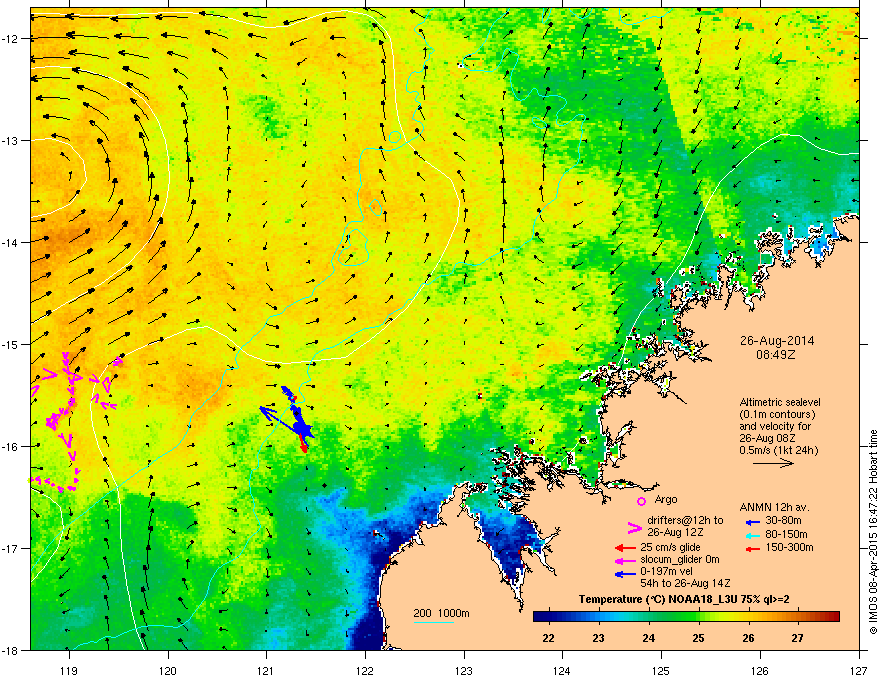
Task: Click the ANMN 12h av. heading
Action: click(x=774, y=507)
